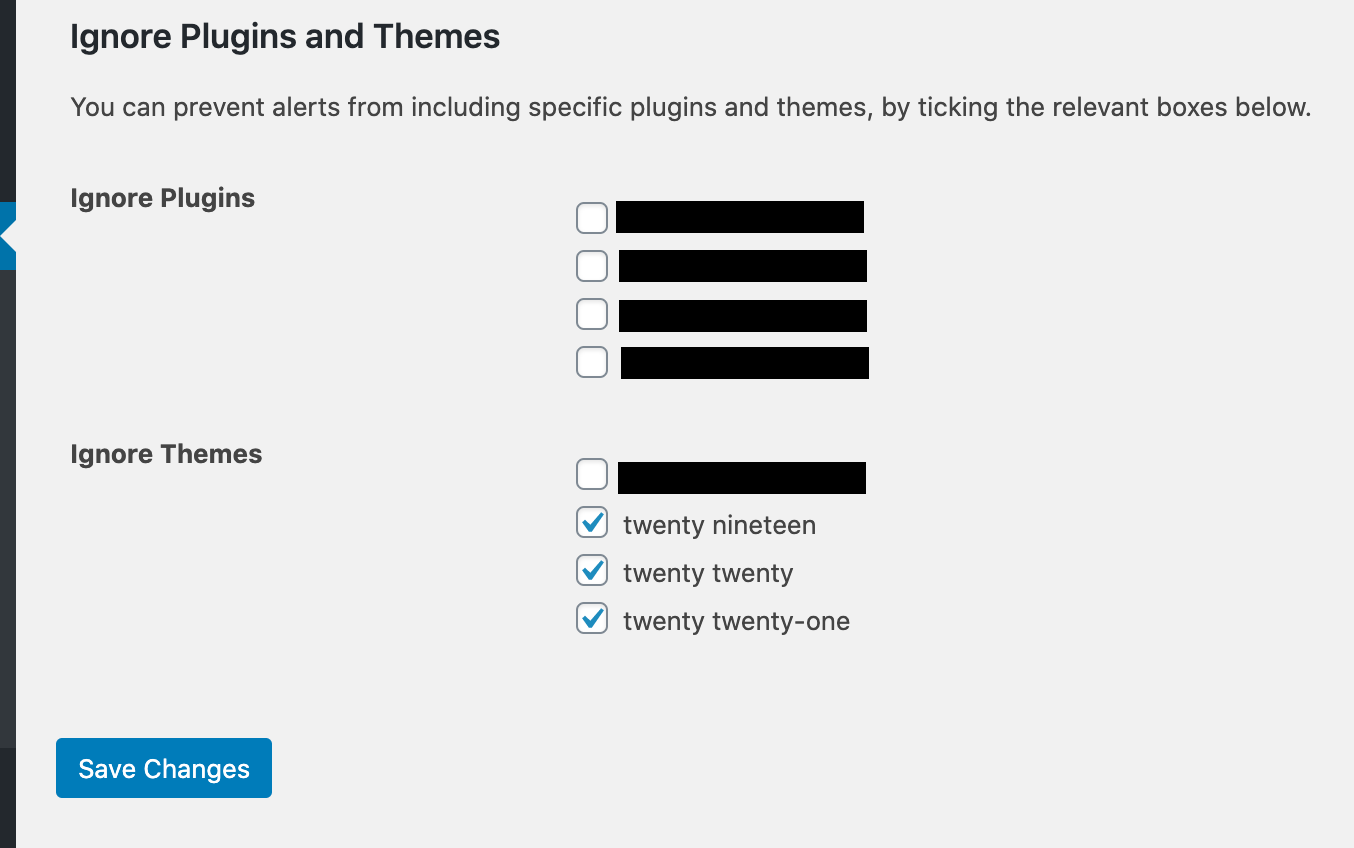The height and width of the screenshot is (848, 1354).
Task: Check the fourth Ignore Plugins checkbox
Action: pyautogui.click(x=592, y=362)
